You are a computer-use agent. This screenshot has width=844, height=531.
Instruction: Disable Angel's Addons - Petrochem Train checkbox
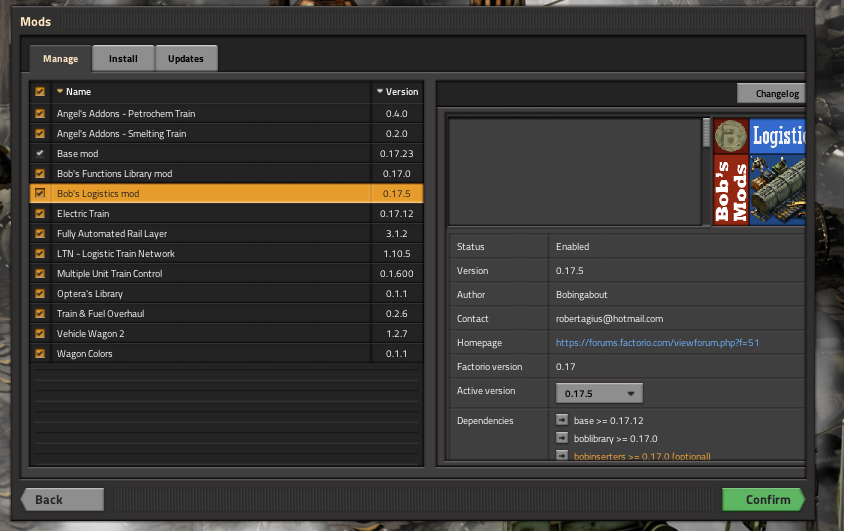40,114
